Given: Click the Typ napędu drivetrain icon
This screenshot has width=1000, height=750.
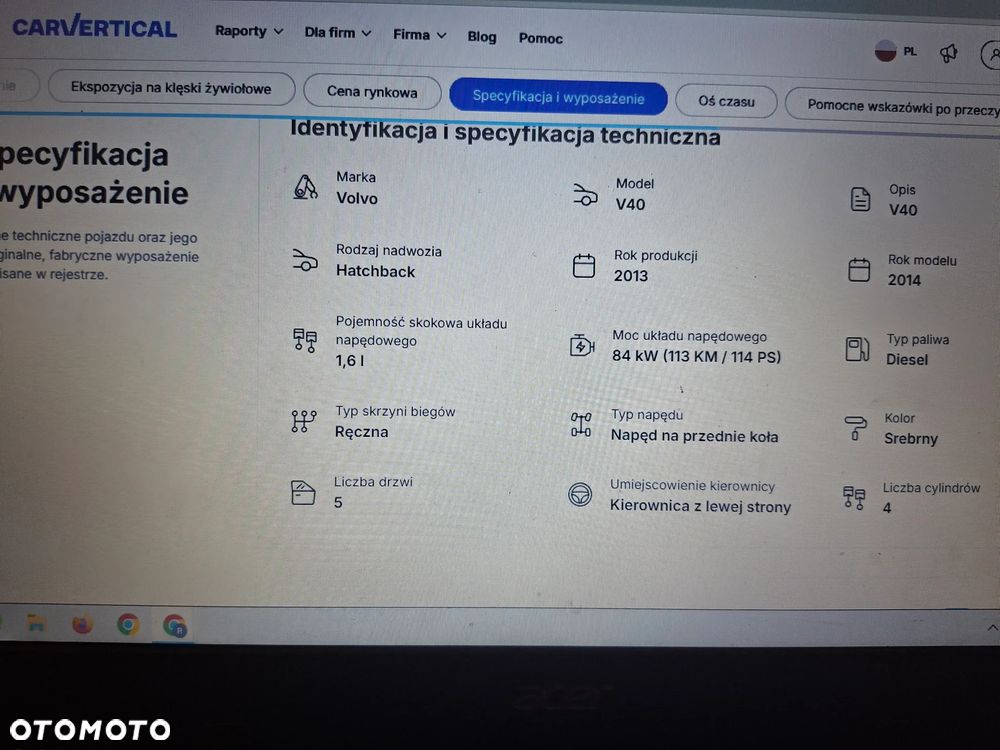Looking at the screenshot, I should click(x=581, y=425).
